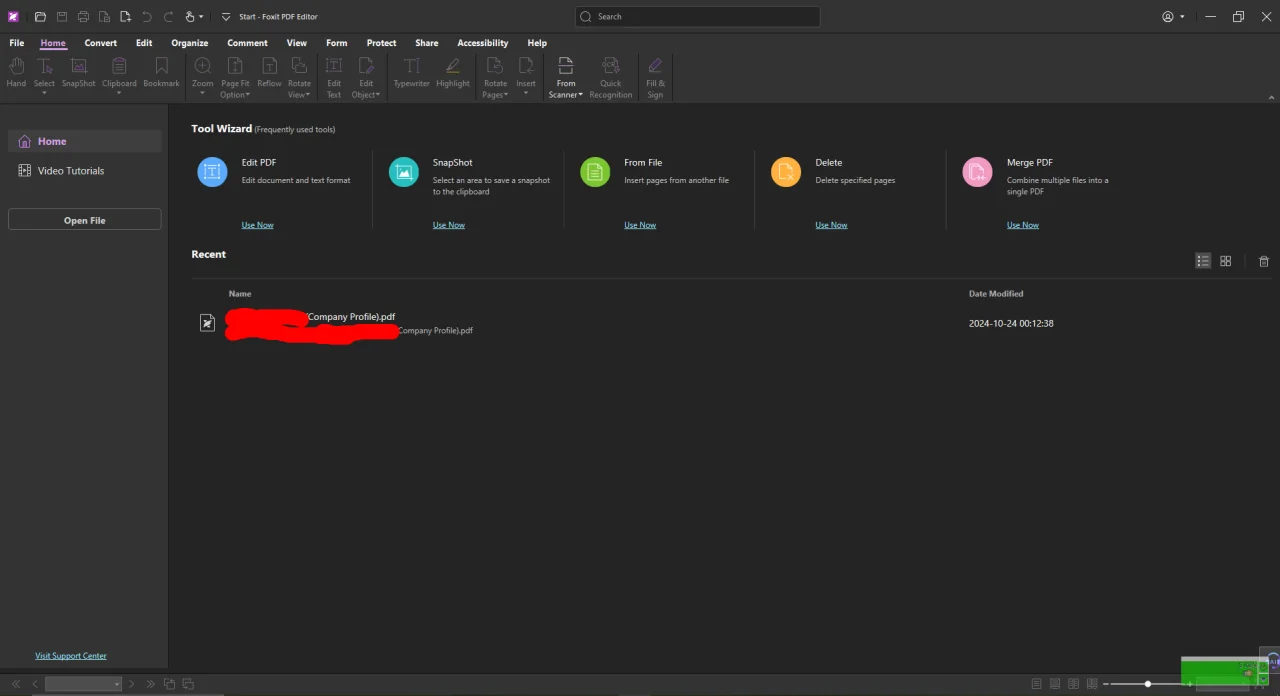Click the Open File button
This screenshot has width=1280, height=696.
pos(84,220)
